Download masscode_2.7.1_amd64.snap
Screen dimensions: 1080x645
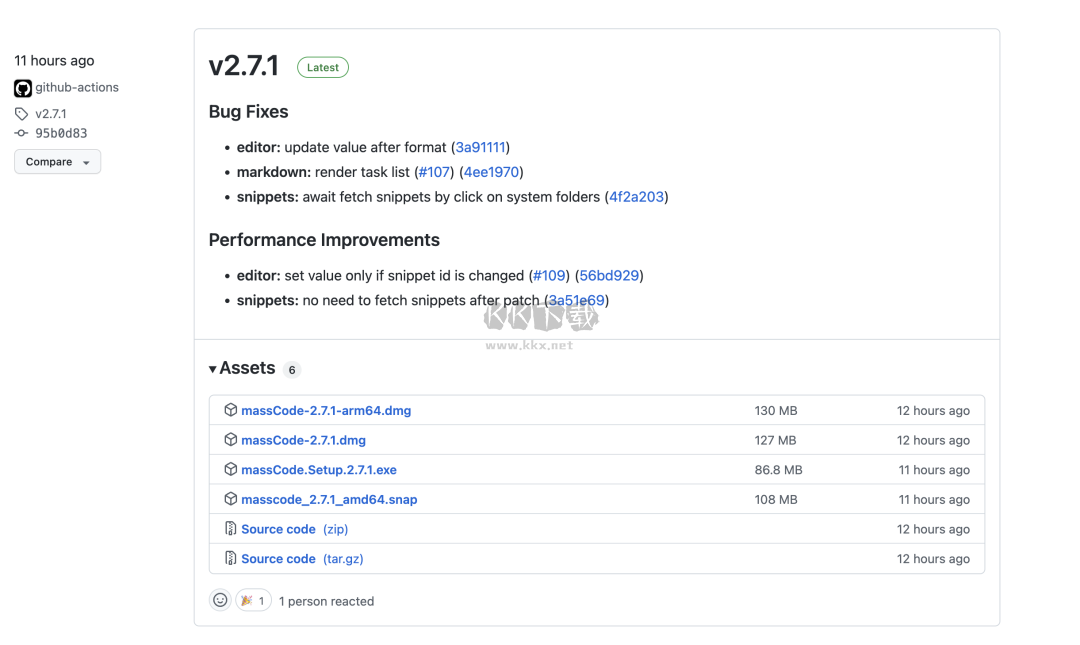[x=329, y=499]
